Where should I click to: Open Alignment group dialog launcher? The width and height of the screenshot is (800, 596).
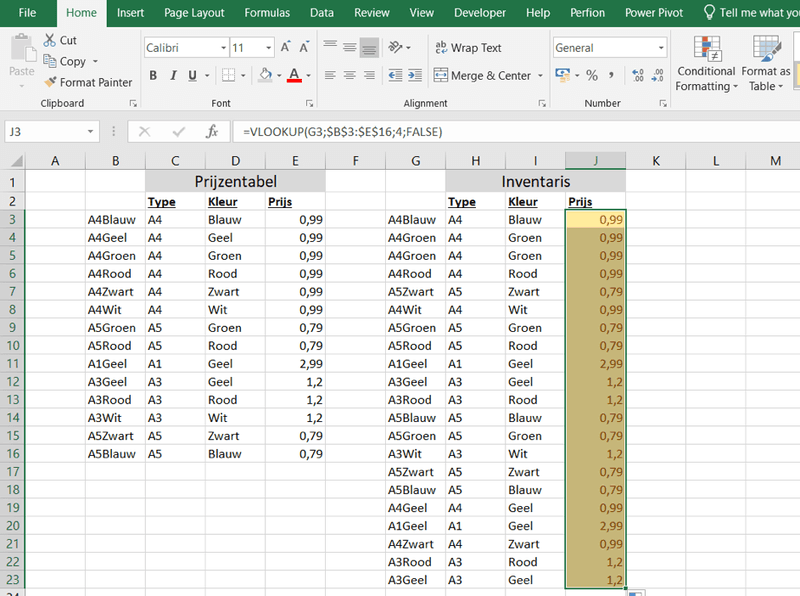[542, 104]
